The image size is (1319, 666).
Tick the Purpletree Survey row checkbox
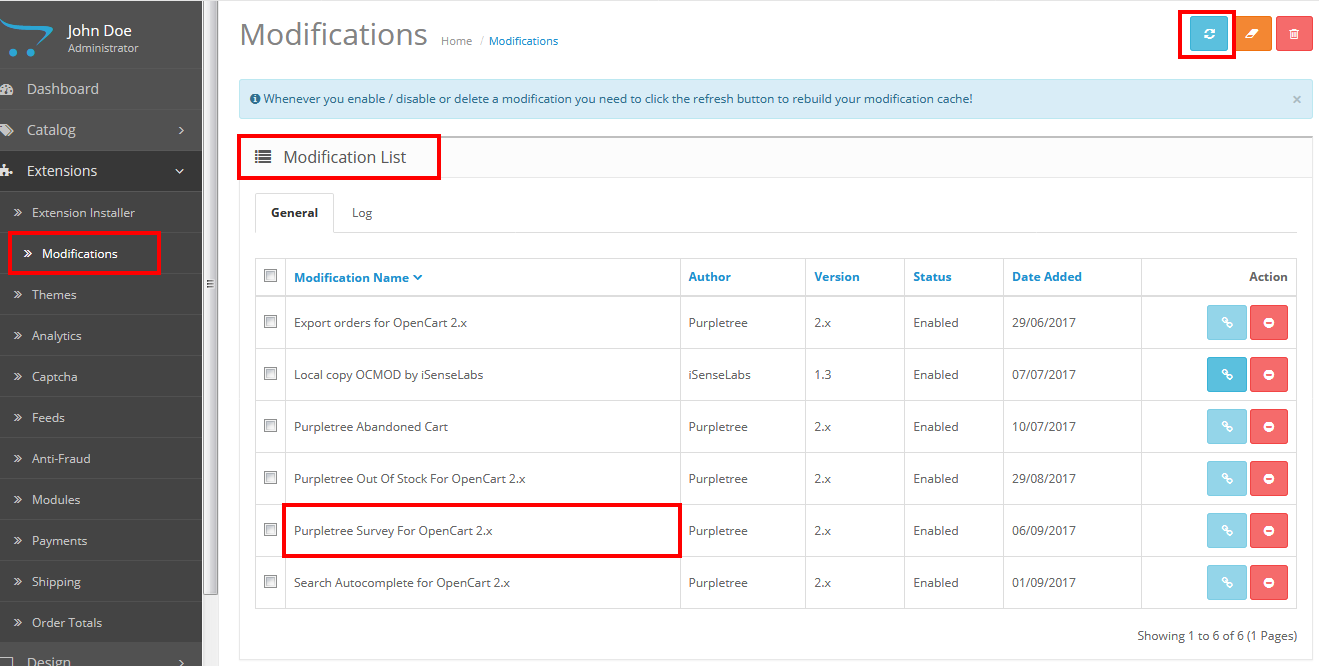(x=270, y=530)
